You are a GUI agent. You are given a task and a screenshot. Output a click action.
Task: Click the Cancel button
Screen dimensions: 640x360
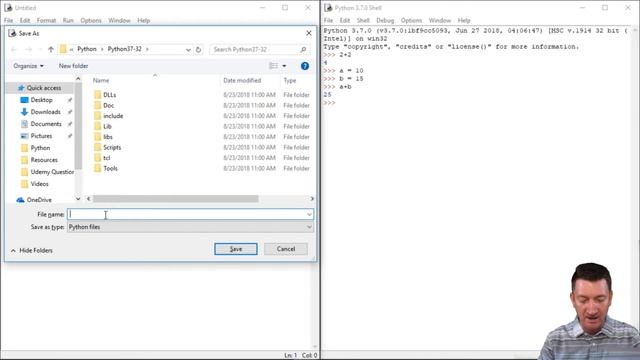(x=286, y=249)
